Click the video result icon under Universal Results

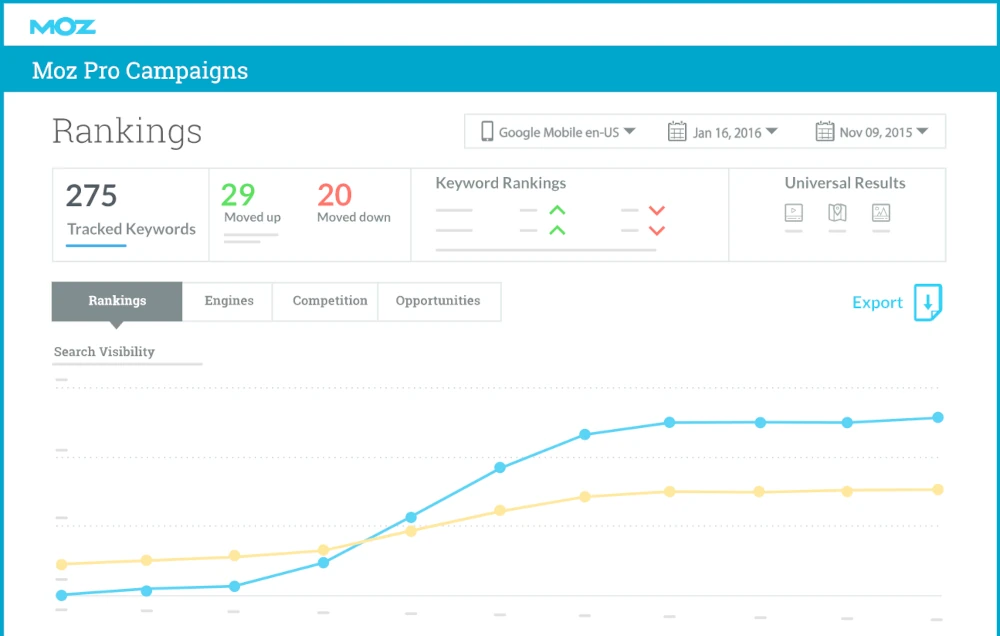(793, 212)
